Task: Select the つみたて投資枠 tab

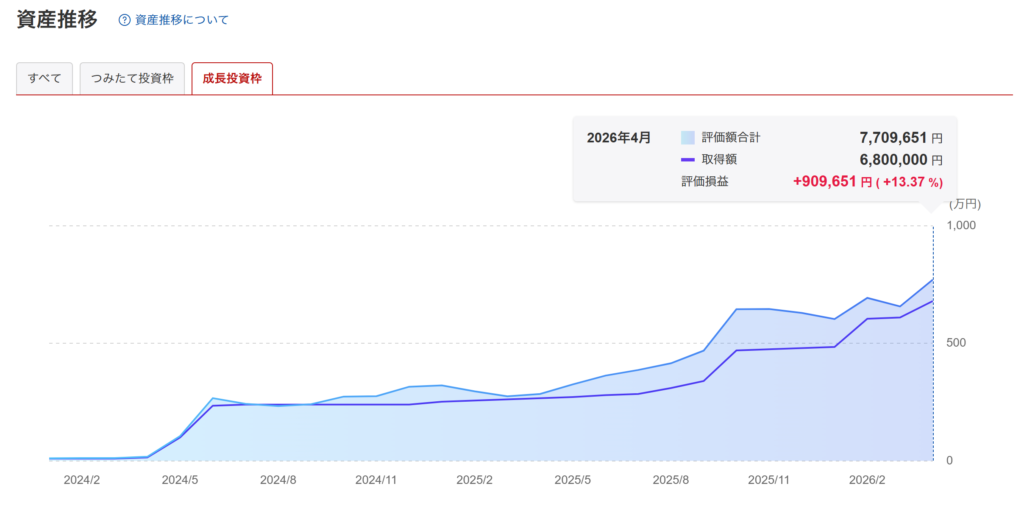Action: pos(132,79)
